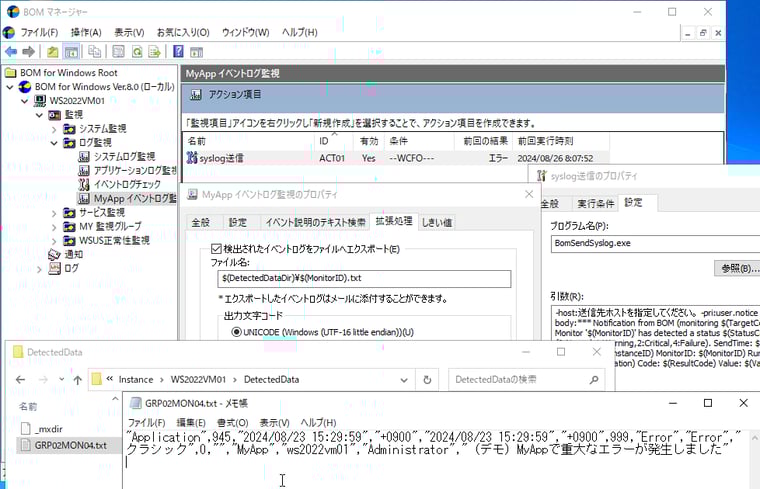The height and width of the screenshot is (489, 760).
Task: Open the 編集(E) menu in Notepad
Action: [x=190, y=423]
